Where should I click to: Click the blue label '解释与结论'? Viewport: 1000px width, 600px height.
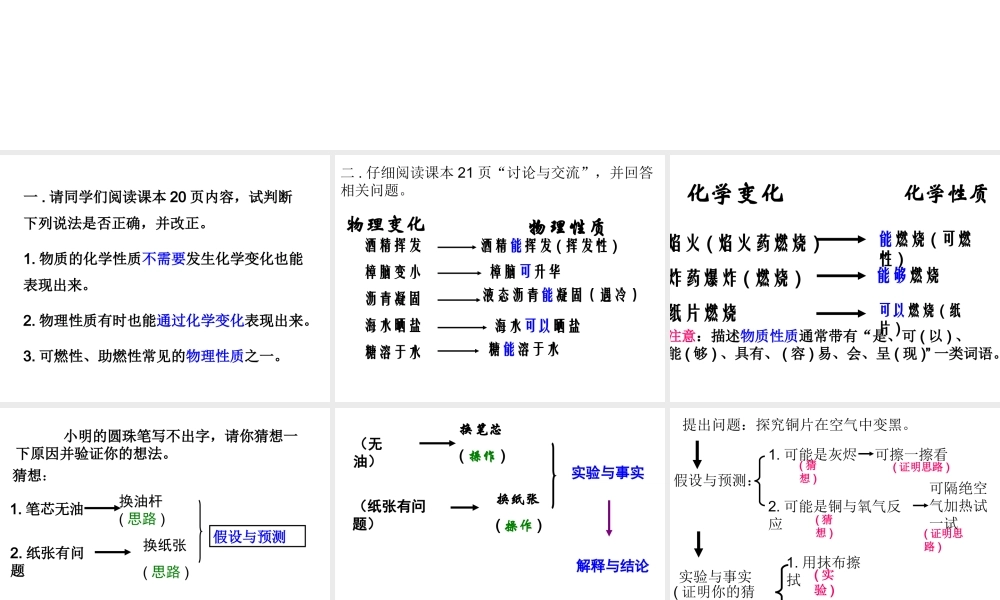pyautogui.click(x=612, y=566)
